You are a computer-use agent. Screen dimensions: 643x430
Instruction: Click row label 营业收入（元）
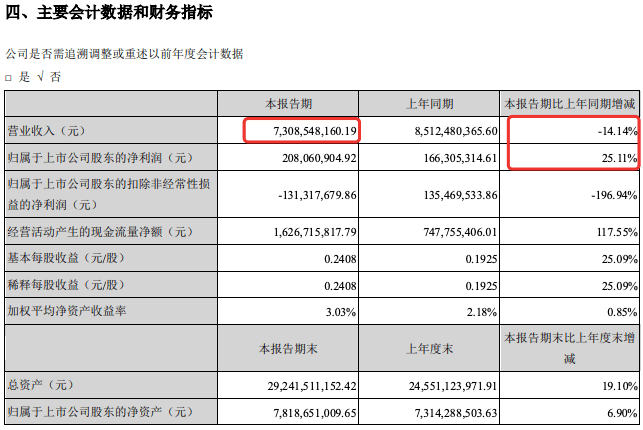pyautogui.click(x=47, y=131)
